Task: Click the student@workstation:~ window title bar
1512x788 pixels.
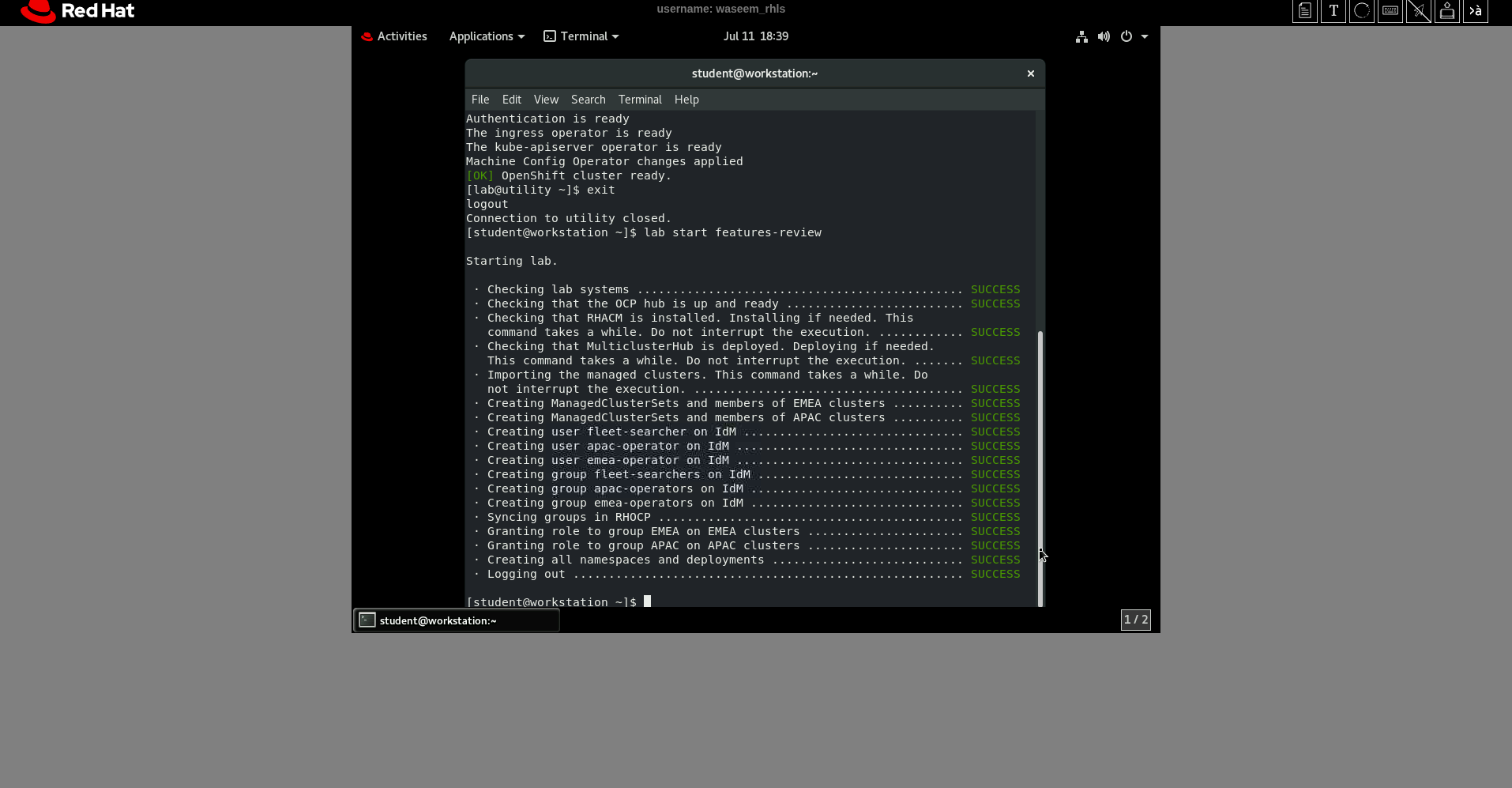Action: tap(755, 74)
